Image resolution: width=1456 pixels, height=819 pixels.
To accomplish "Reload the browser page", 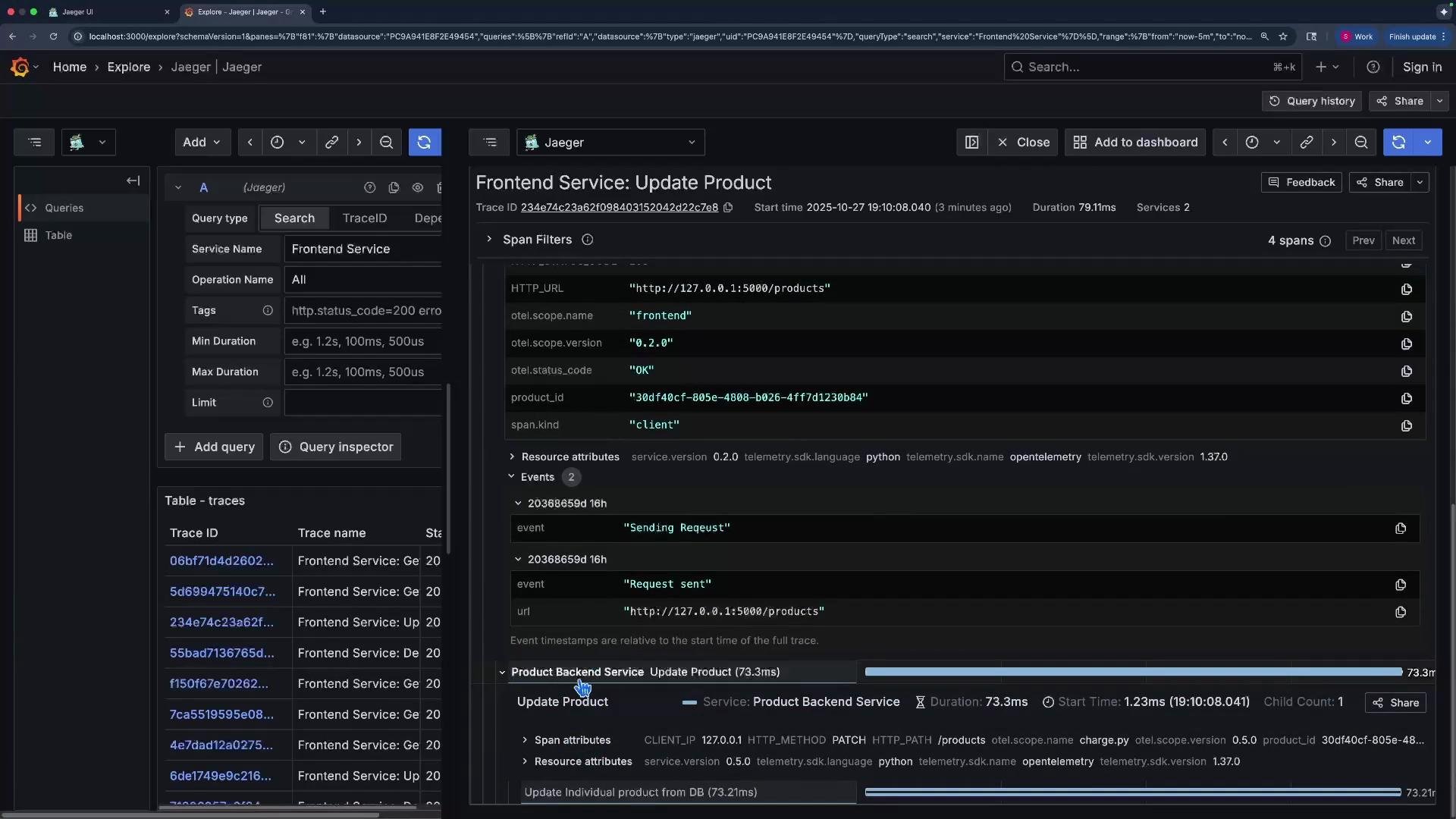I will 53,36.
